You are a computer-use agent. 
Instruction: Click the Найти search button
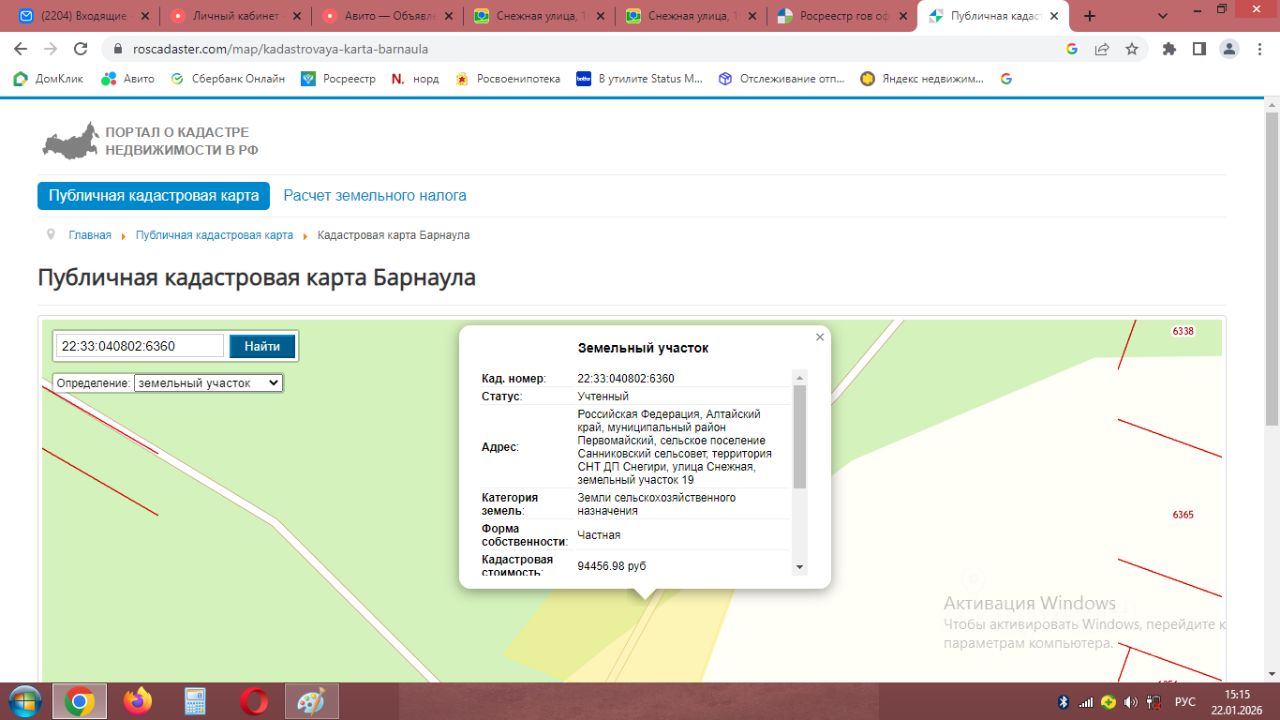click(262, 346)
